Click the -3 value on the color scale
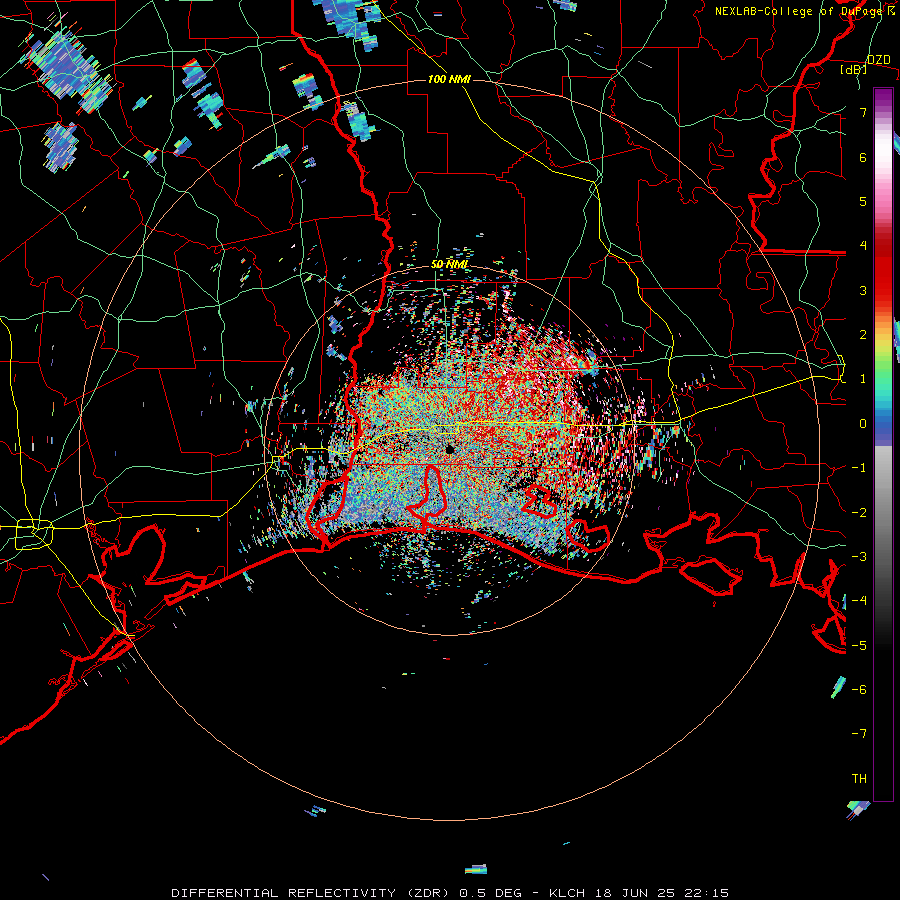This screenshot has height=900, width=900. pos(859,557)
